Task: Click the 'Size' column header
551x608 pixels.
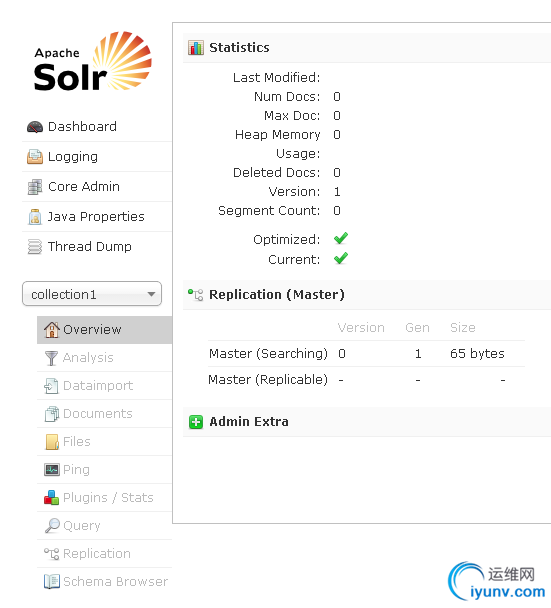Action: pyautogui.click(x=463, y=328)
